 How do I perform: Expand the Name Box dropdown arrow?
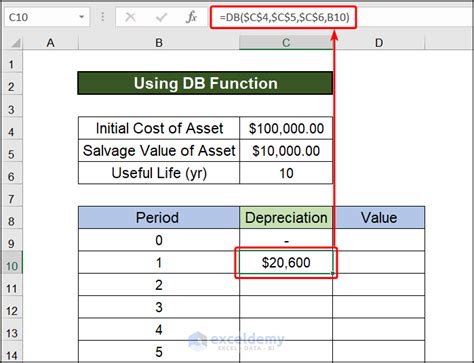click(81, 17)
